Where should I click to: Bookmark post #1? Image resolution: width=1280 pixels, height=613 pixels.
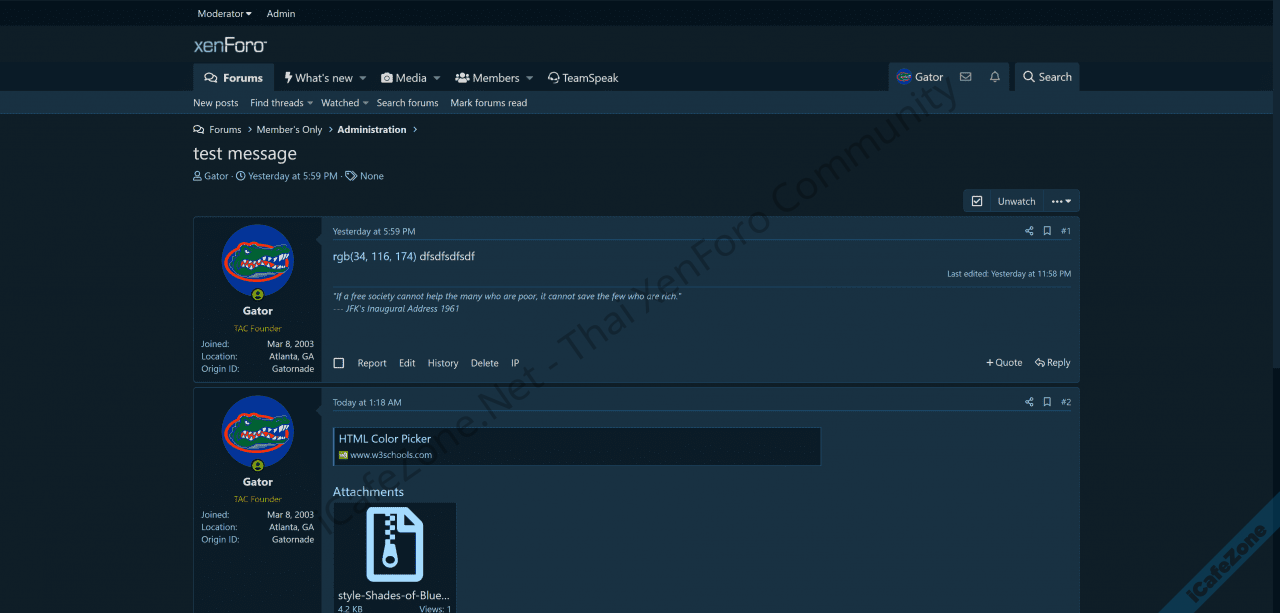click(1047, 231)
